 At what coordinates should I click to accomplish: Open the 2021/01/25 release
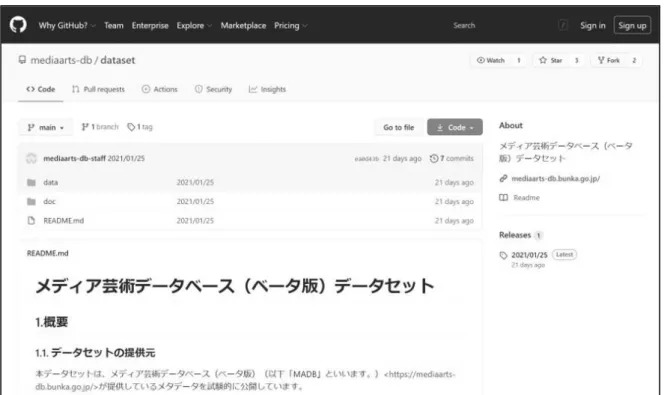click(x=529, y=255)
